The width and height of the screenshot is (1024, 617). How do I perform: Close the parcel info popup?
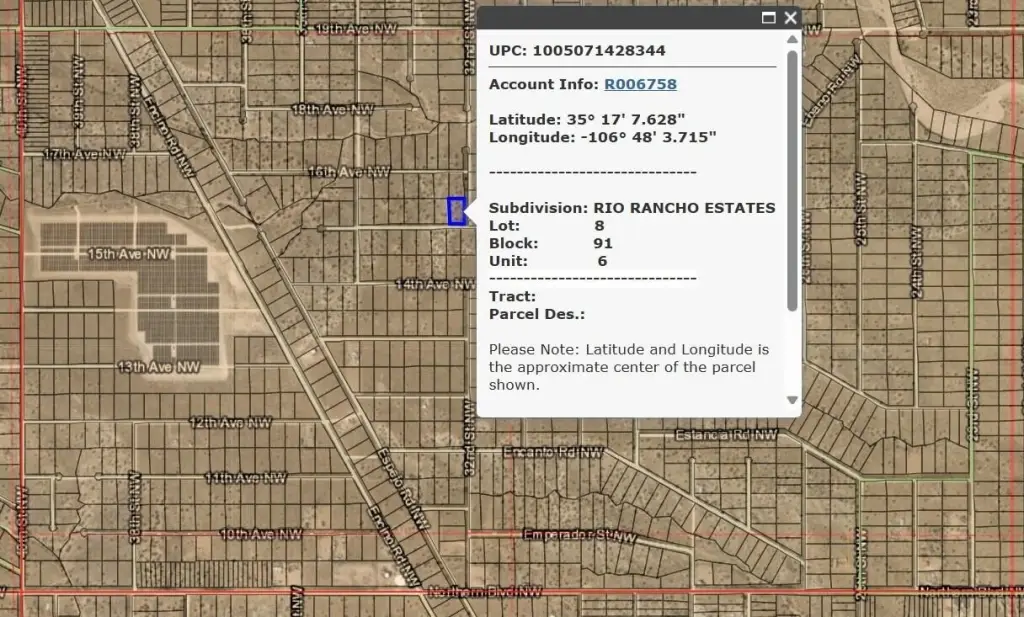[791, 18]
